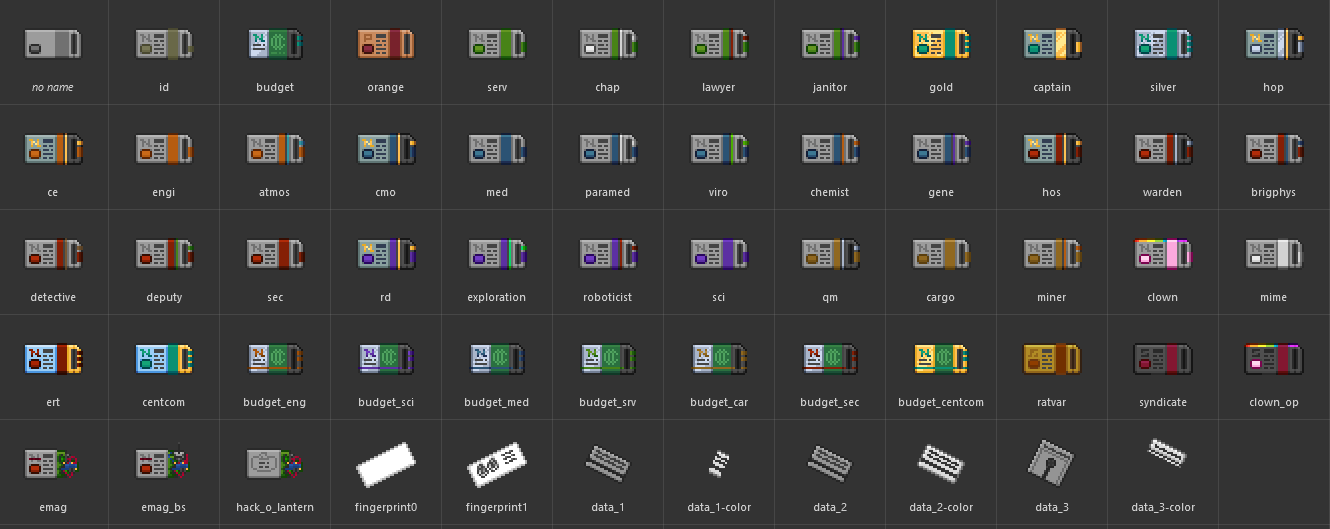The height and width of the screenshot is (529, 1330).
Task: Choose the 'serv' card sprite
Action: pos(497,44)
